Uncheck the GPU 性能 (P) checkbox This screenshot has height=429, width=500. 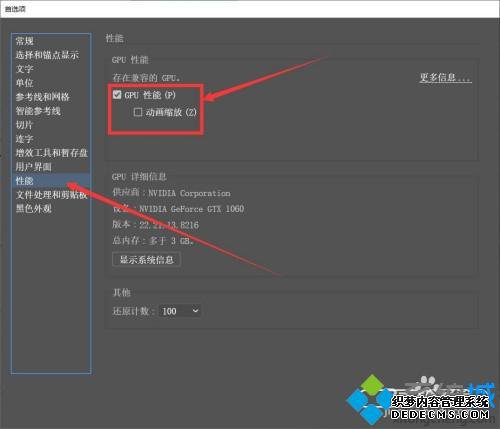coord(117,95)
